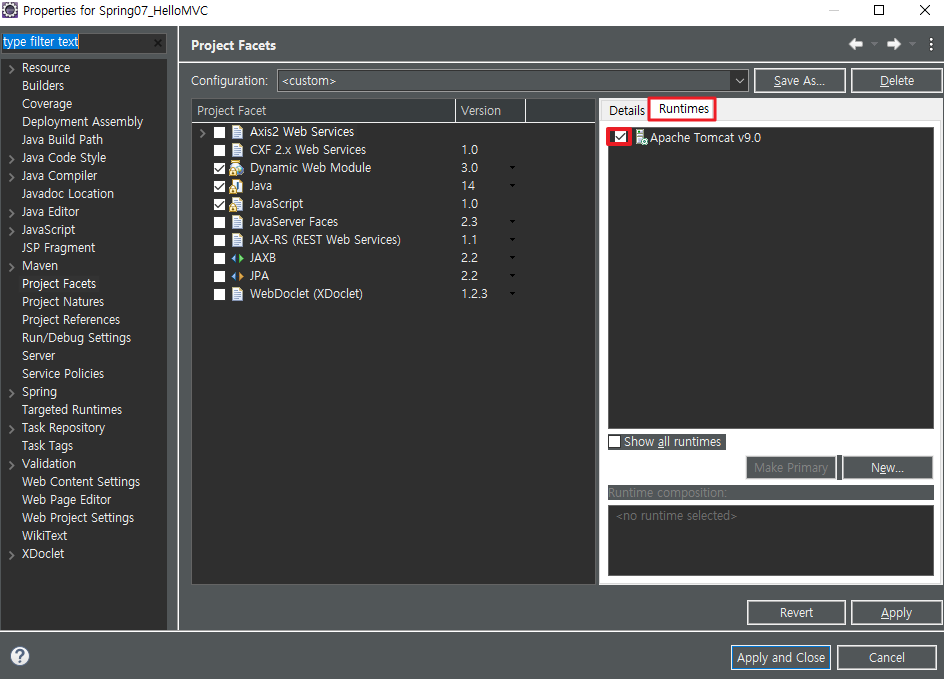Open help with the question mark icon
944x679 pixels.
tap(20, 656)
